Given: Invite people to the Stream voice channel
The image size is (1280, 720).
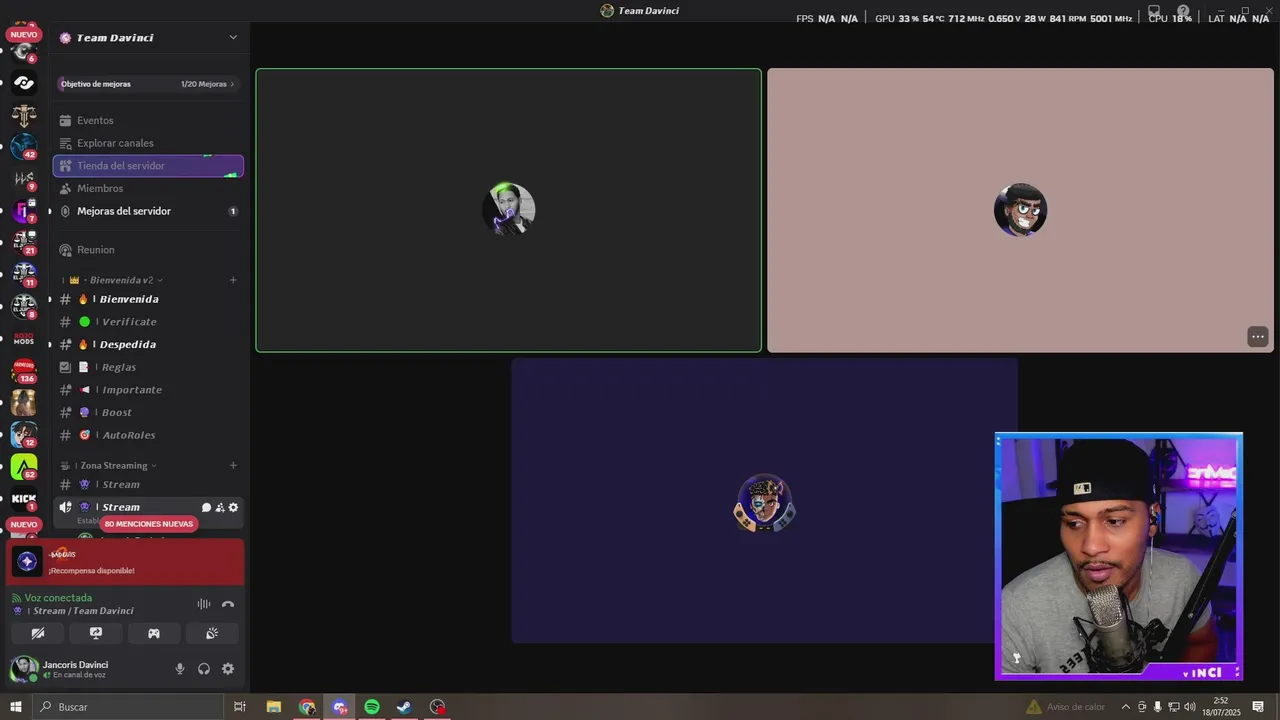Looking at the screenshot, I should [x=220, y=507].
